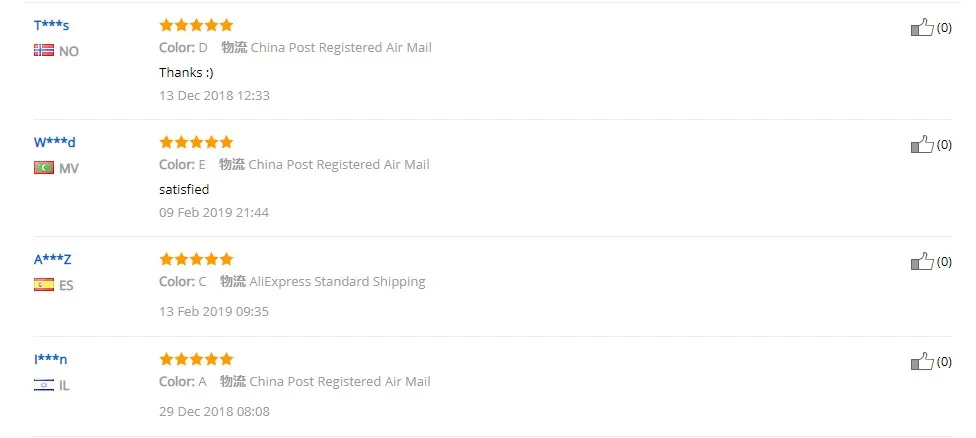Image resolution: width=976 pixels, height=438 pixels.
Task: Click the Maldives flag next to MV
Action: click(x=44, y=167)
